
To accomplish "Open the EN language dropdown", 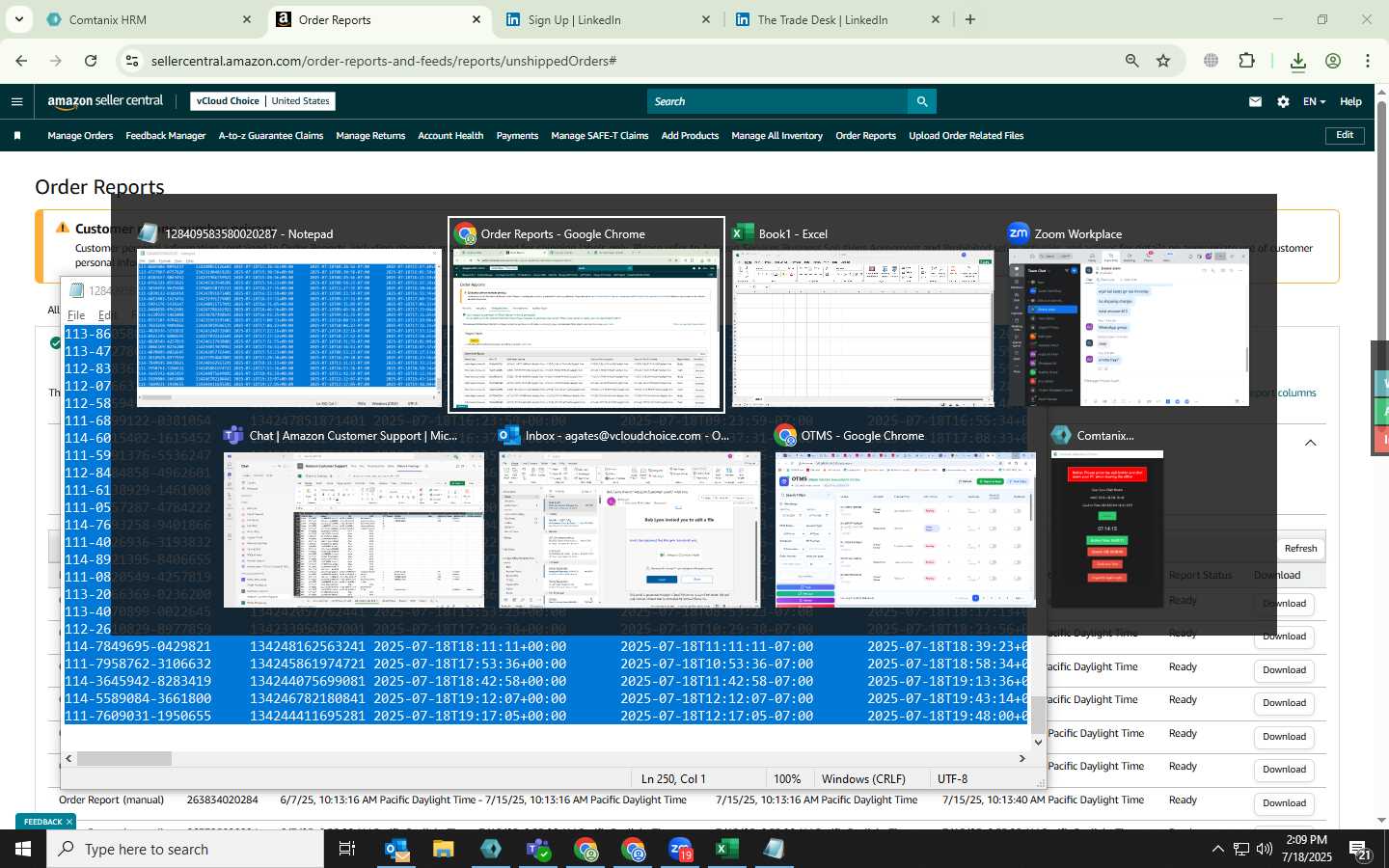I will [x=1314, y=101].
